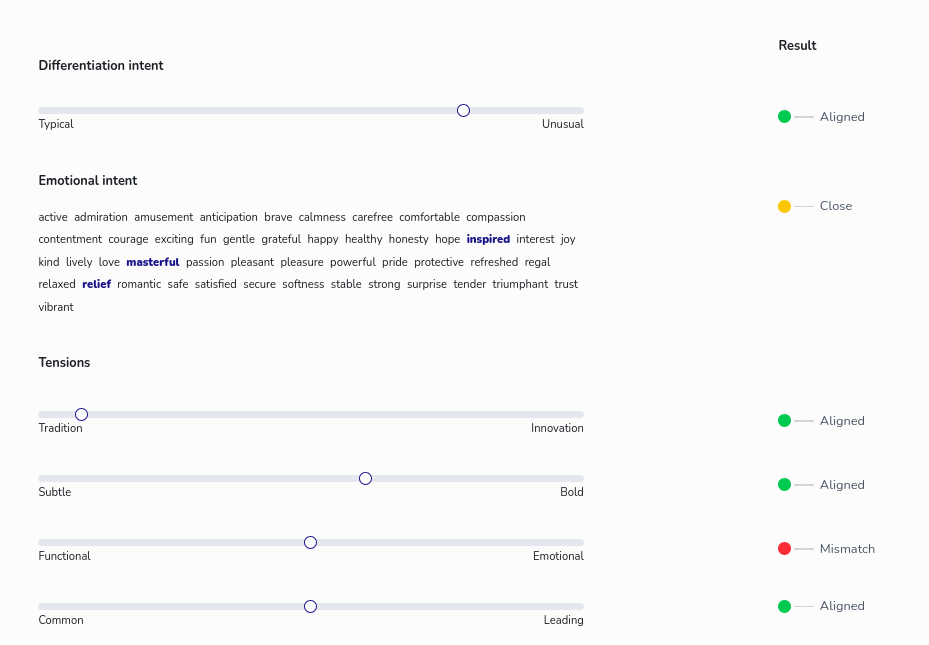Select the emotion word 'romantic'
This screenshot has width=929, height=645.
pos(139,284)
